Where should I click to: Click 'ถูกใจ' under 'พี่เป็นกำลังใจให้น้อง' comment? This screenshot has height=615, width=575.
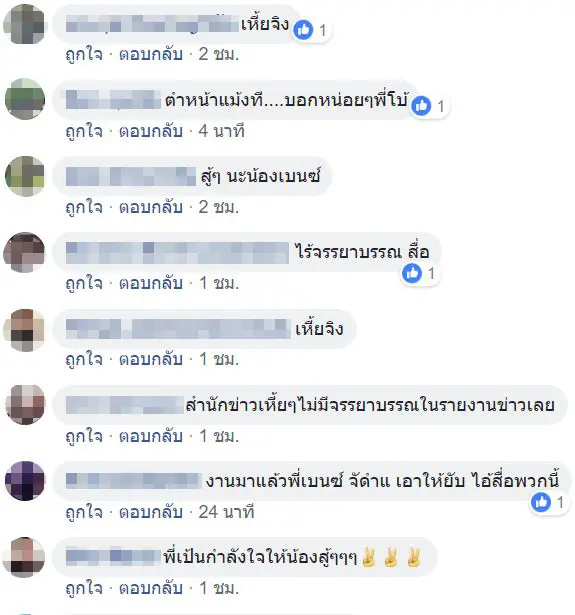click(84, 588)
